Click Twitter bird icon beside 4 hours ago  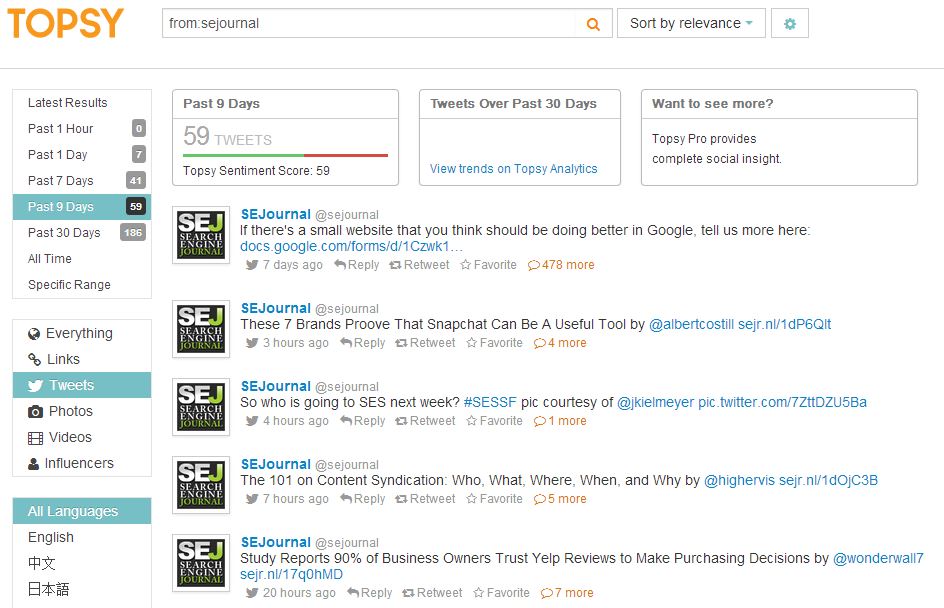(x=252, y=421)
